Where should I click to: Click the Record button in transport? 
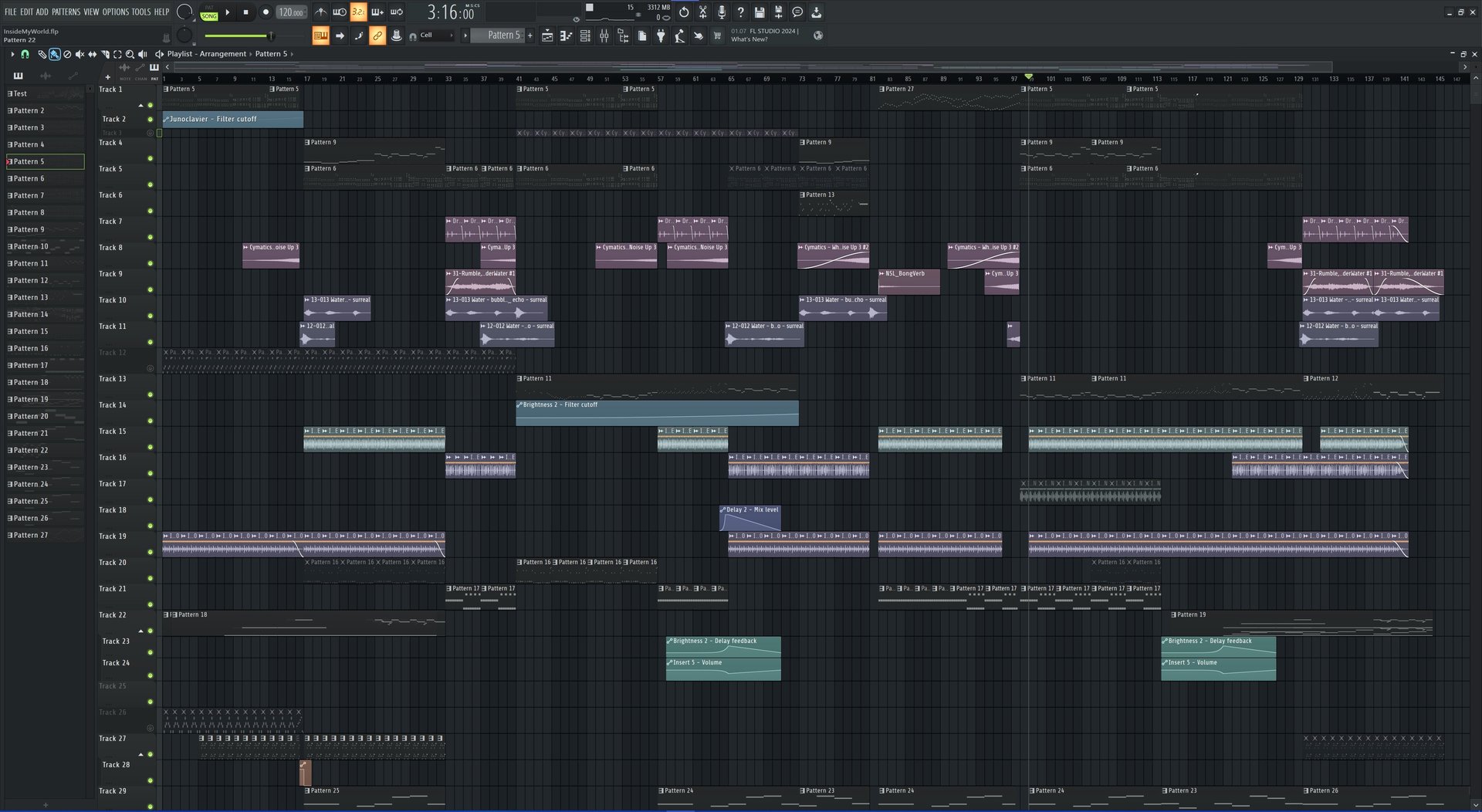266,12
